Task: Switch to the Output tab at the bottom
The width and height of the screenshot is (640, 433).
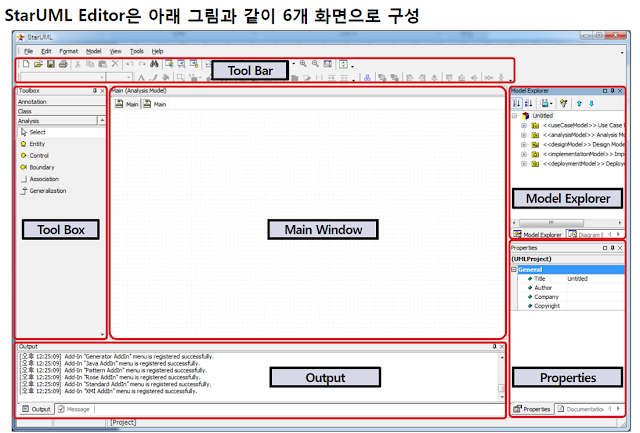Action: 36,409
